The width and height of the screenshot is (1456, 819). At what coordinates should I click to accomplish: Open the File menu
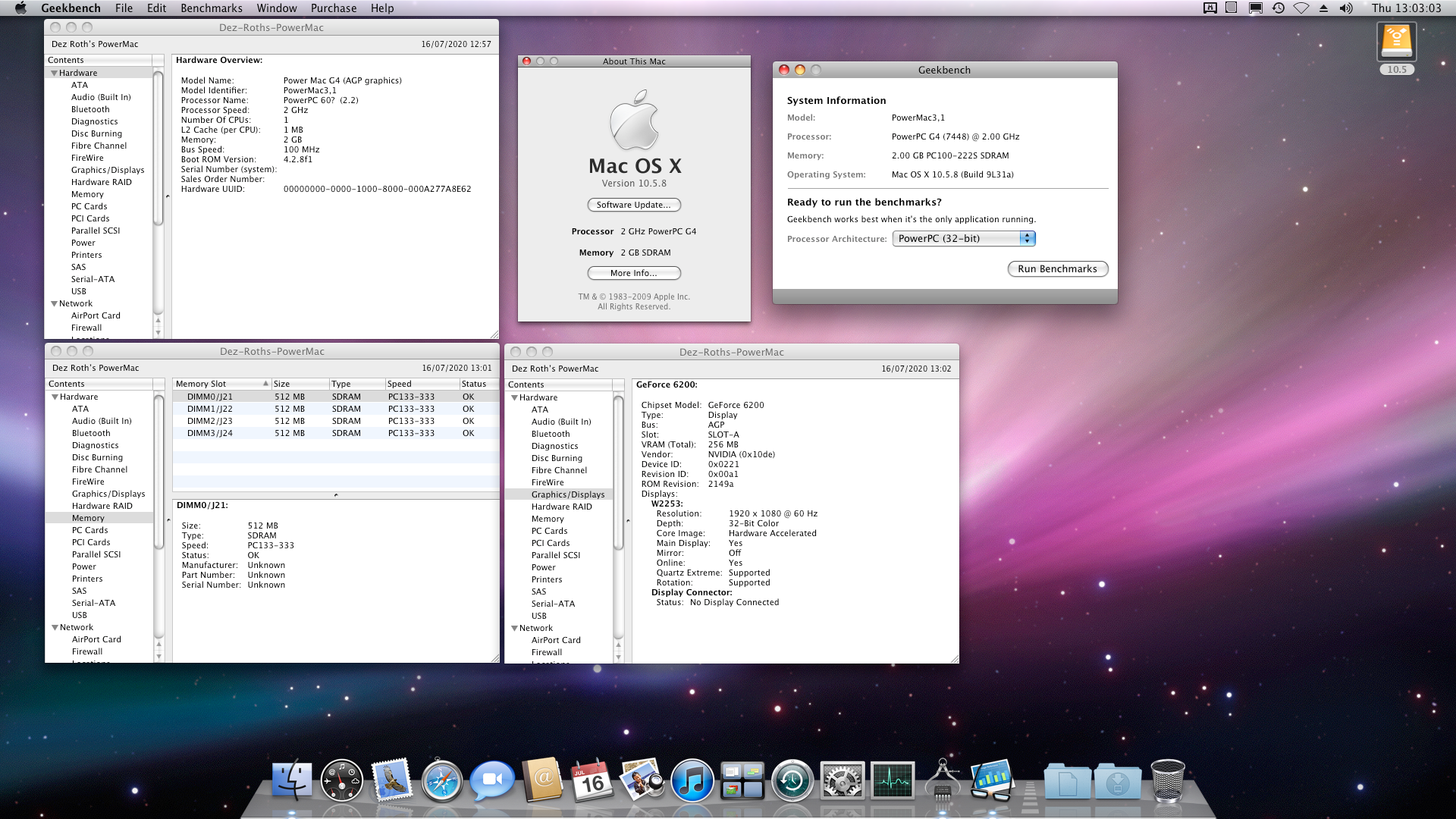pos(124,8)
